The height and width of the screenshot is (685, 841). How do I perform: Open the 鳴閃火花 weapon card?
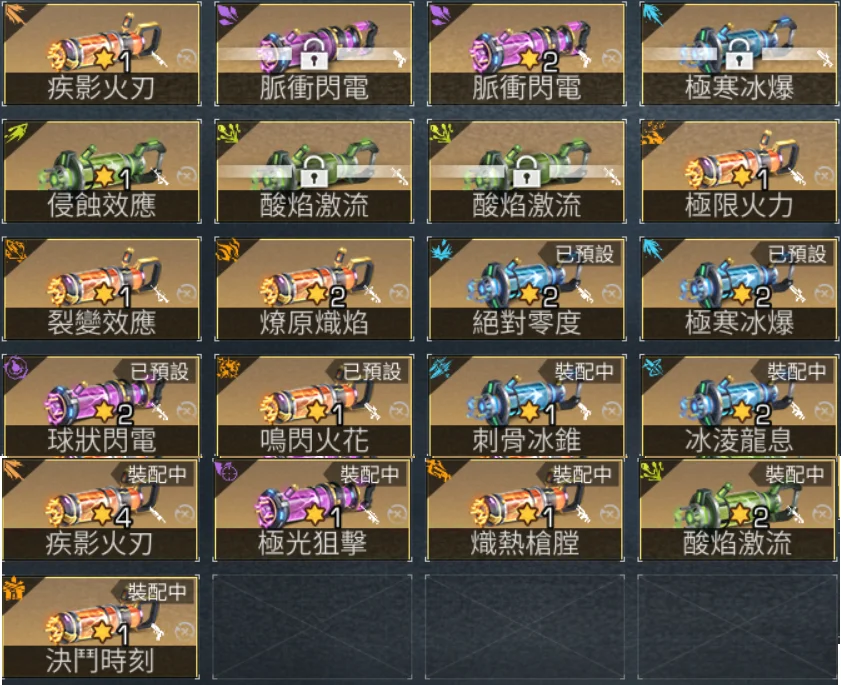click(314, 406)
